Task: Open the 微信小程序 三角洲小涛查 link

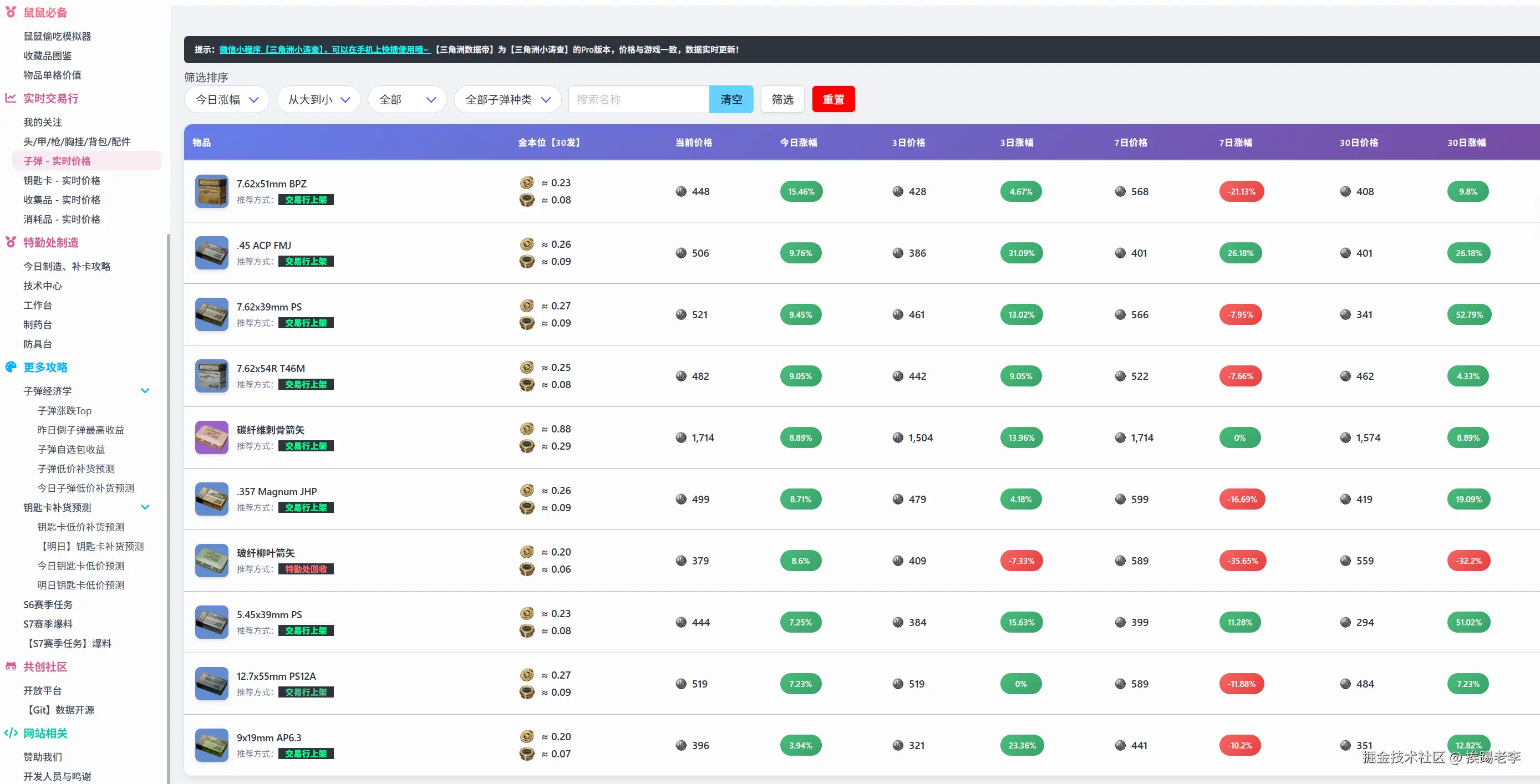Action: pyautogui.click(x=324, y=49)
